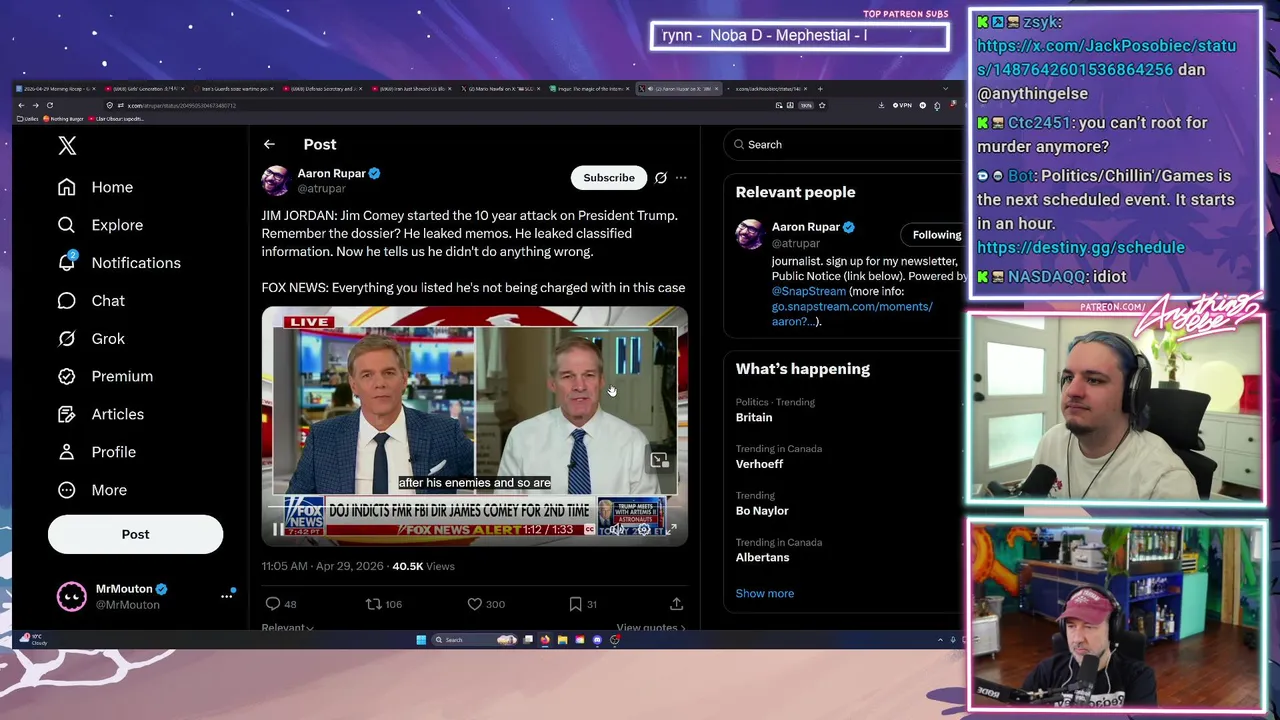
Task: Open Notifications in sidebar
Action: (119, 263)
